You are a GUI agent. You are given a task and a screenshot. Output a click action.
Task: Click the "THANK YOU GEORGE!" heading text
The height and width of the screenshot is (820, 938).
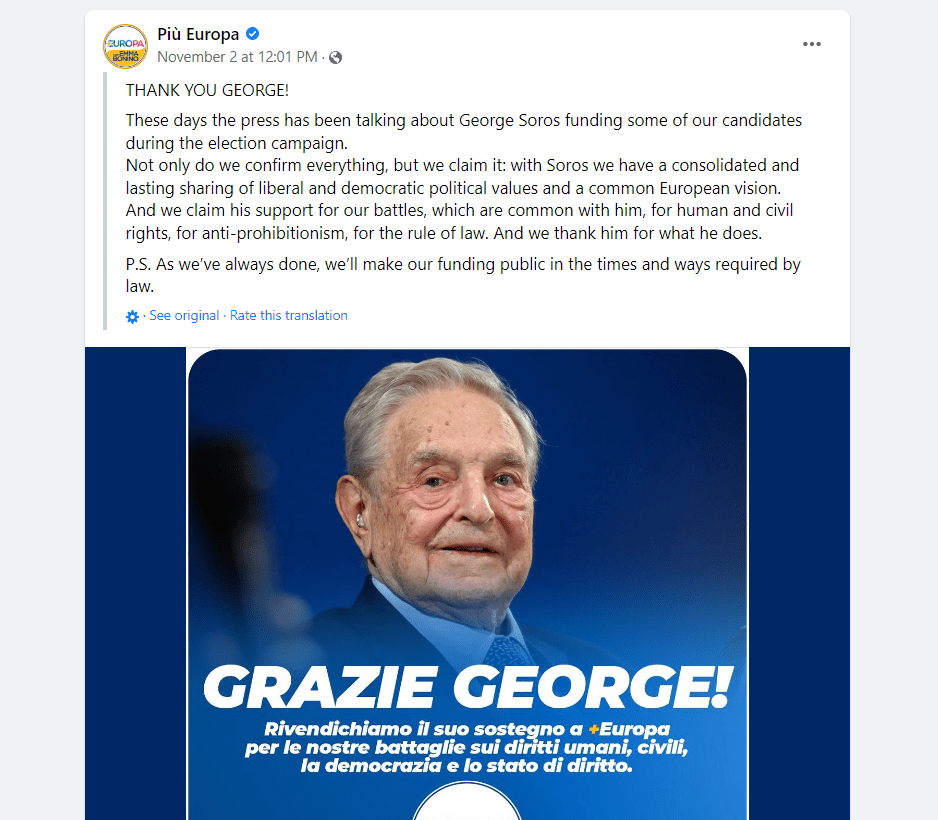[207, 91]
